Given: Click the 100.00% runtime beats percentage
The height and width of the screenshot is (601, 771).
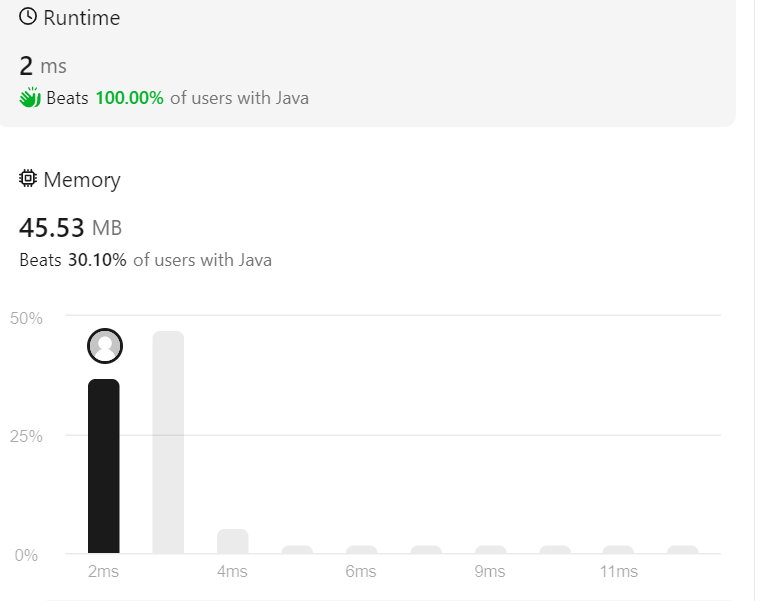Looking at the screenshot, I should tap(129, 98).
